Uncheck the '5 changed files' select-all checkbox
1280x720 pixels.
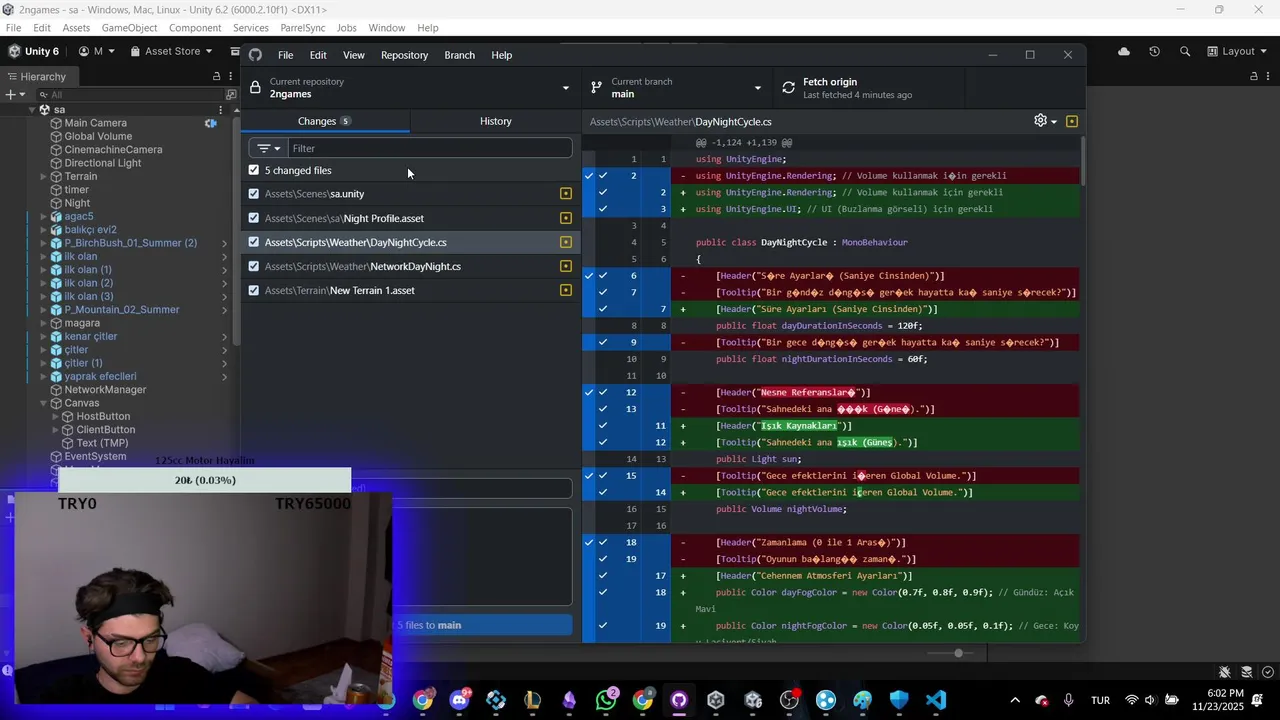pyautogui.click(x=254, y=170)
